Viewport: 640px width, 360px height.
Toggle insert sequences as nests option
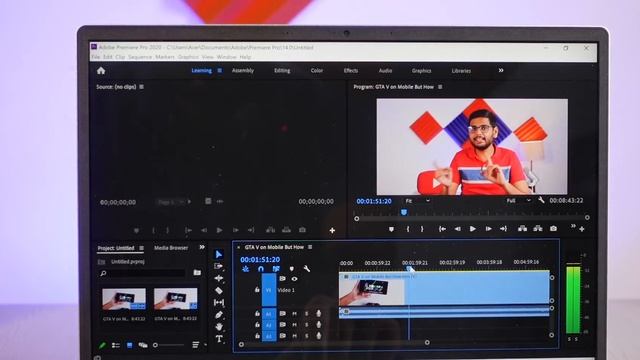click(245, 269)
